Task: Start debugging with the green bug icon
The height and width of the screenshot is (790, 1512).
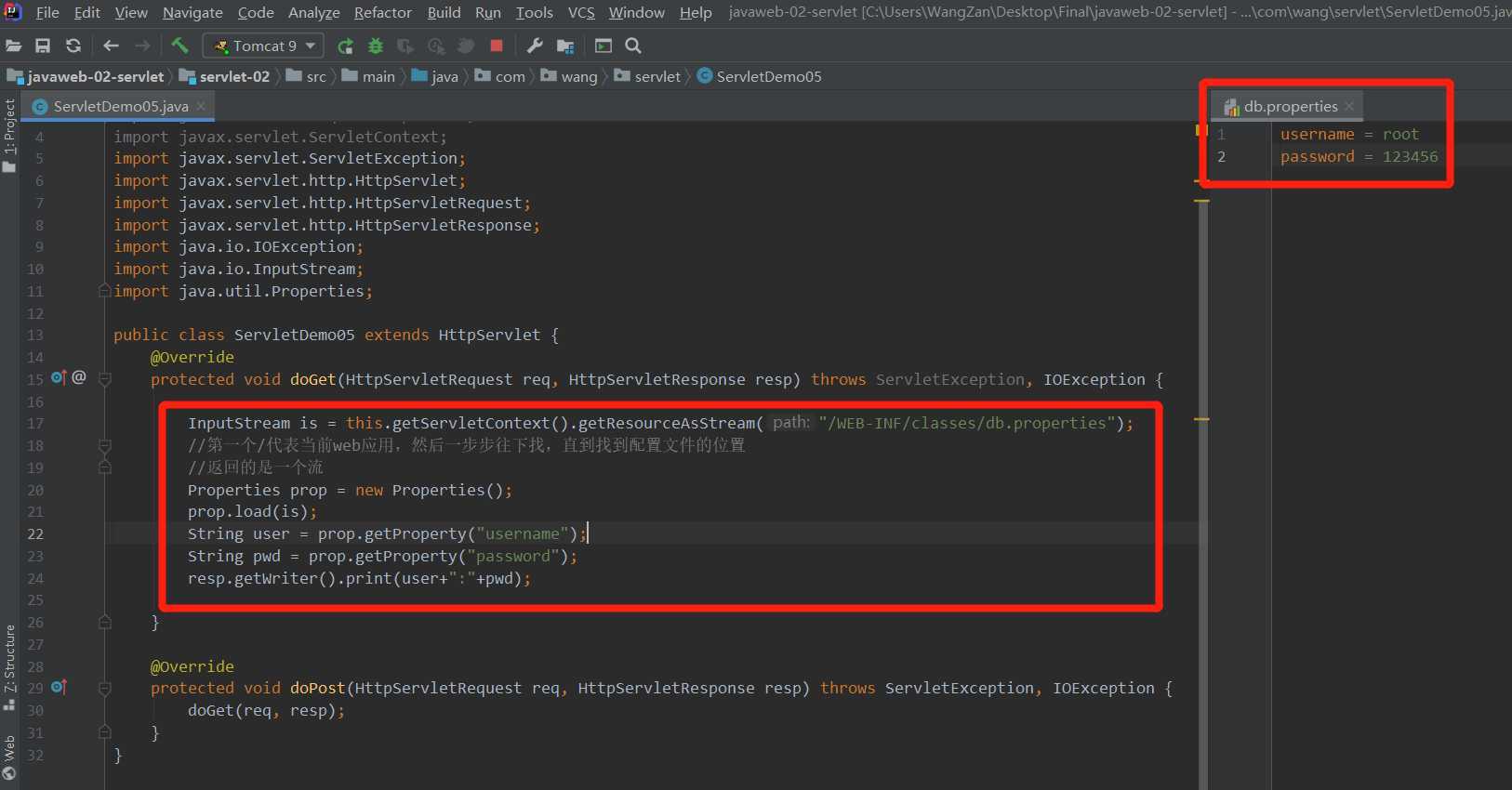Action: click(x=376, y=46)
